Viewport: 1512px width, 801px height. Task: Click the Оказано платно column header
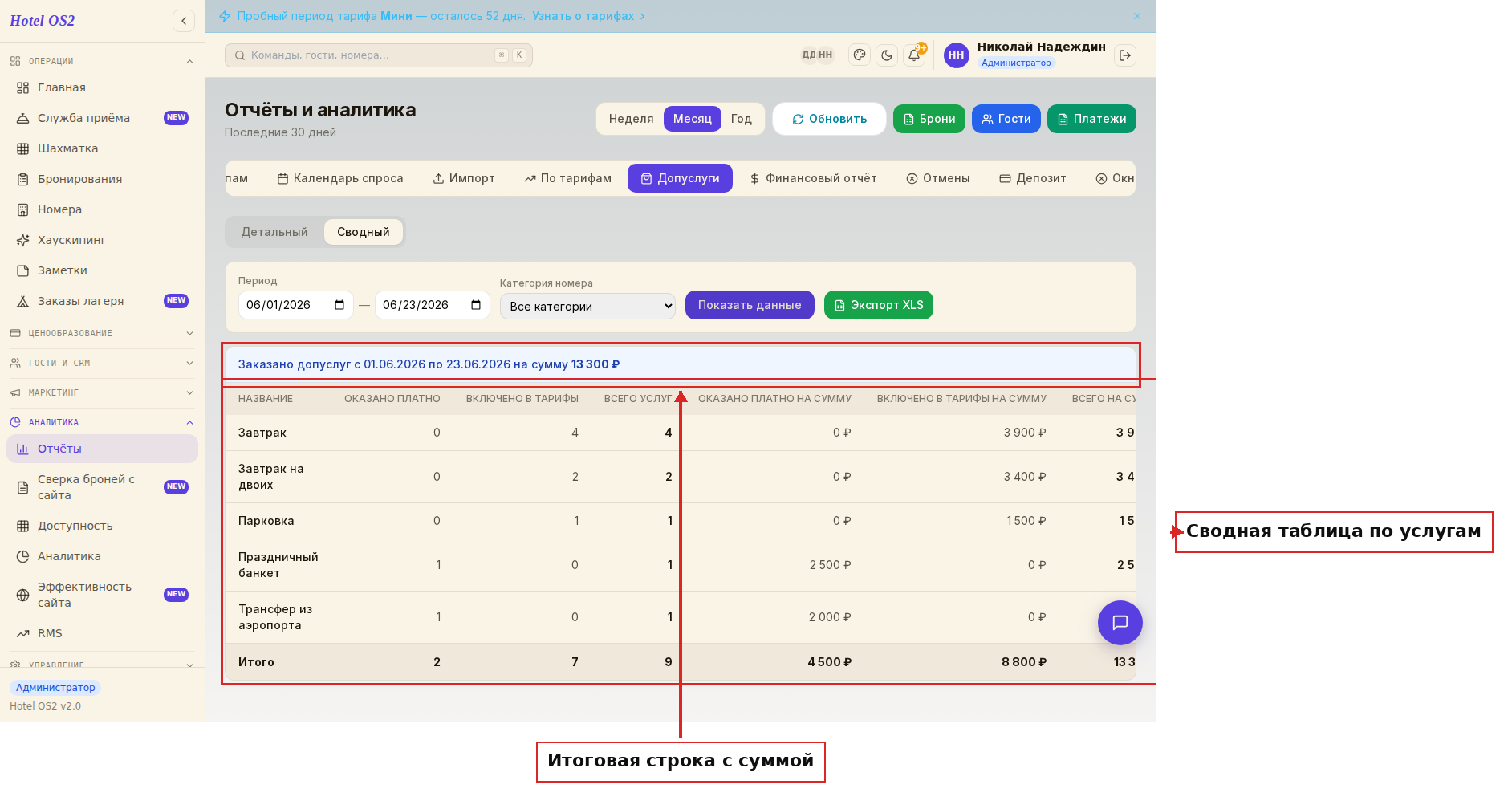[392, 399]
